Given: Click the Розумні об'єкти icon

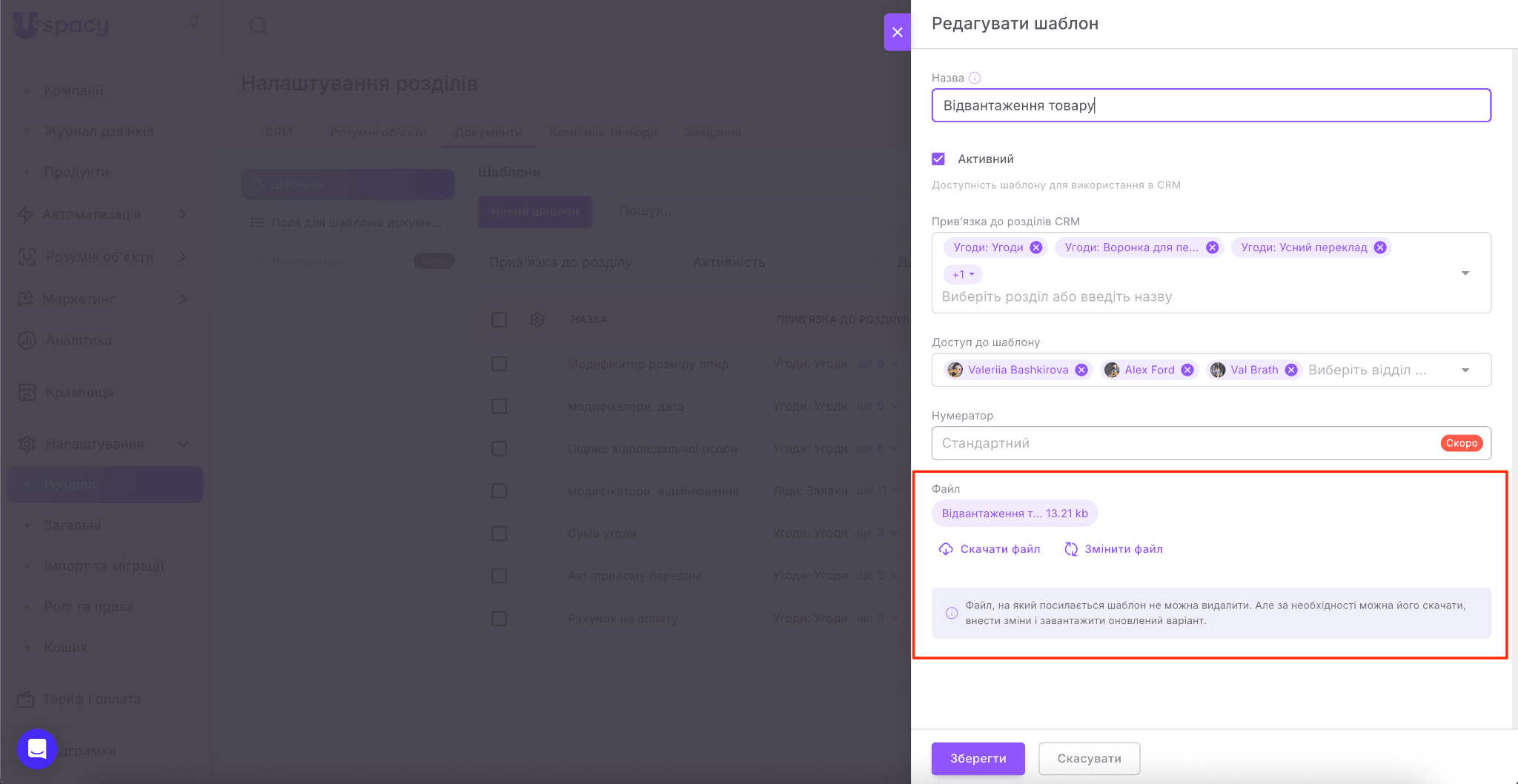Looking at the screenshot, I should click(27, 256).
